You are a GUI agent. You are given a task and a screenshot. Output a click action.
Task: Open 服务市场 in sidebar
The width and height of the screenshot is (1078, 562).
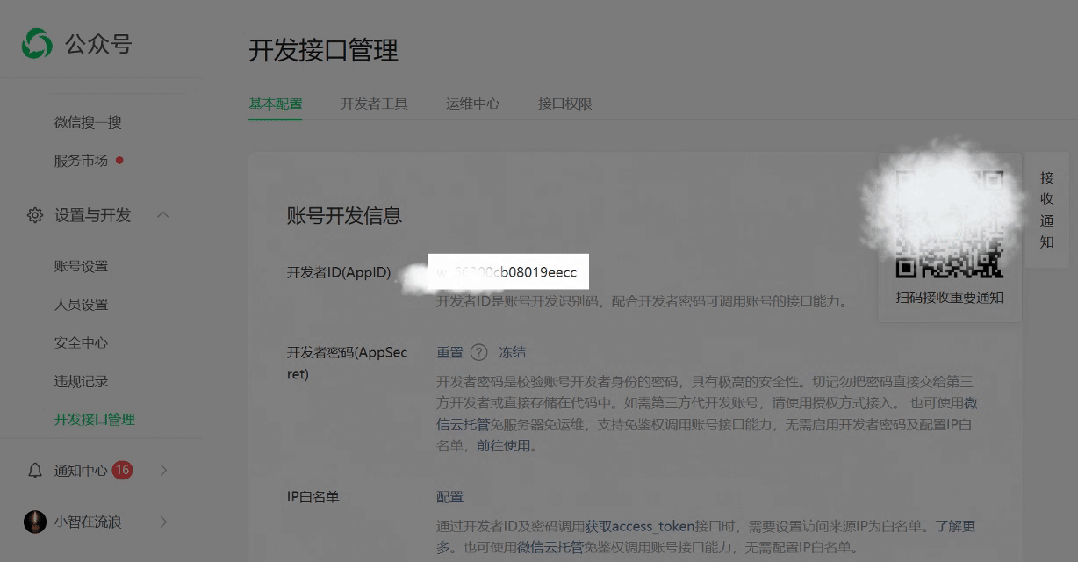[81, 161]
